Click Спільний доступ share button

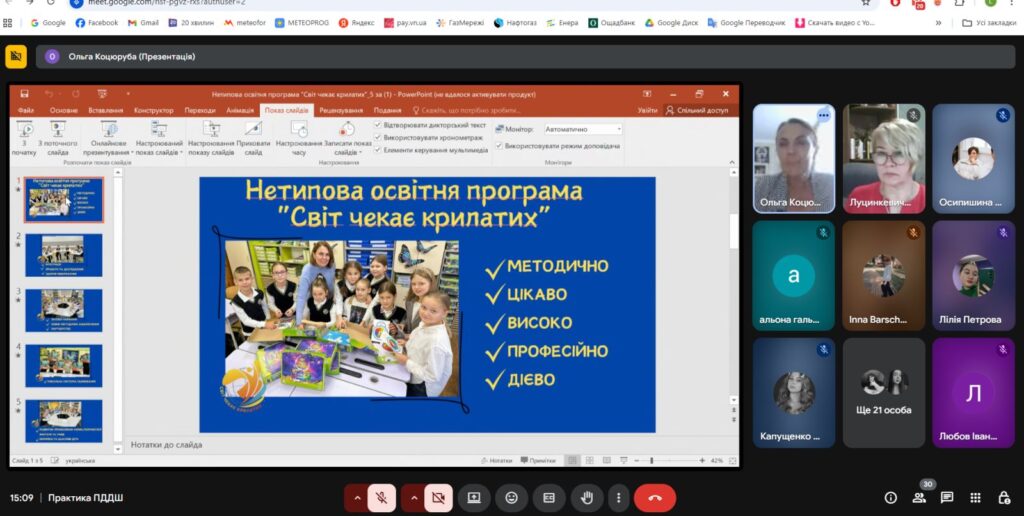697,110
